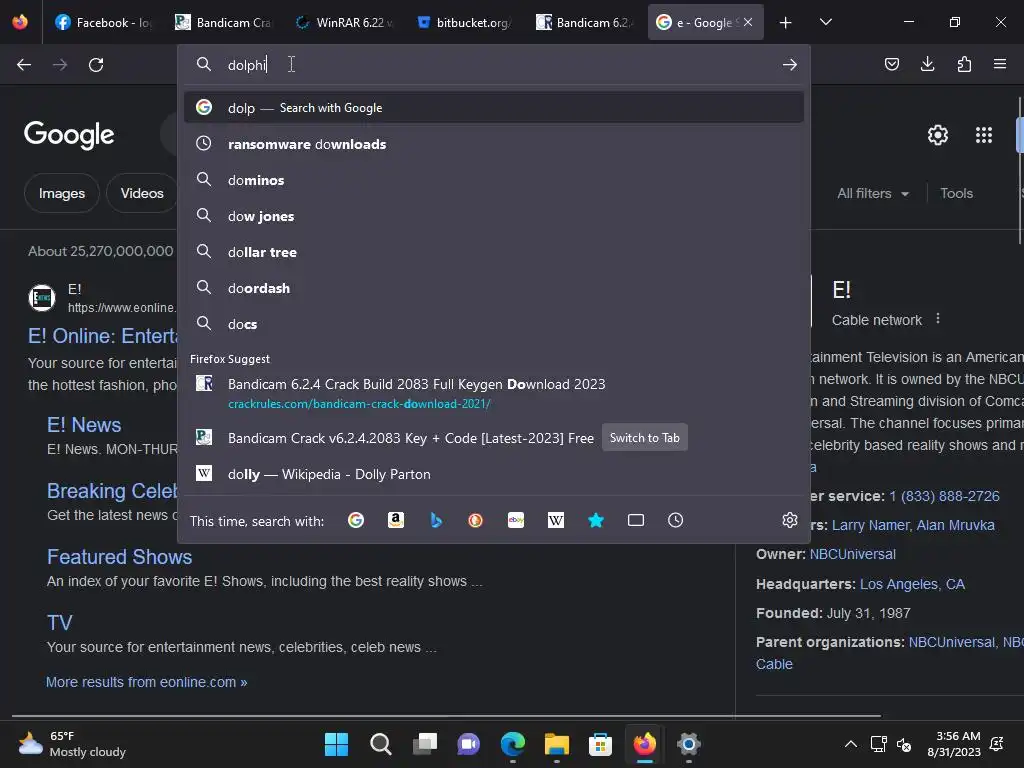
Task: Search this time with DuckDuckGo icon
Action: click(475, 520)
